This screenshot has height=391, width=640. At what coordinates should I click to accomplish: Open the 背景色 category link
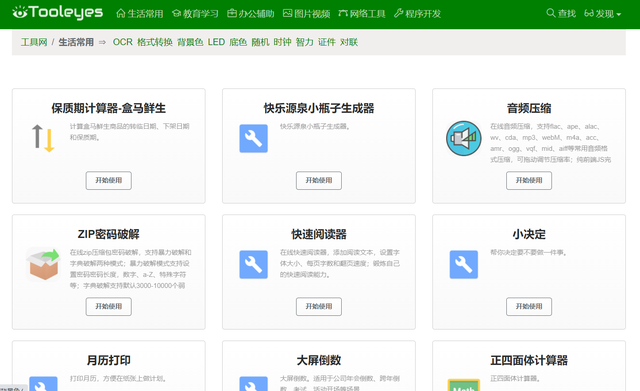pos(190,42)
